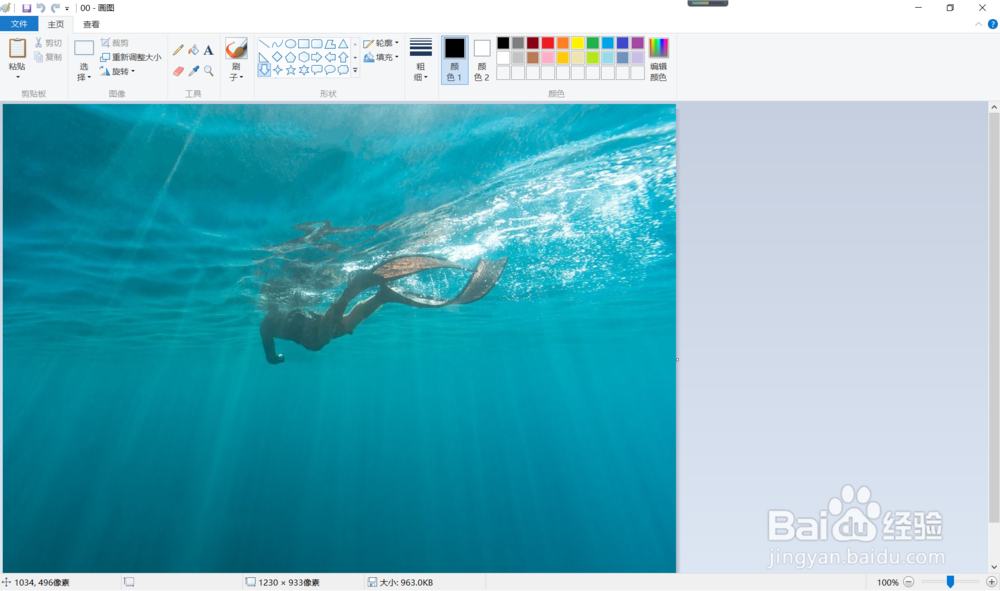
Task: Pick the purple color swatch
Action: [638, 43]
